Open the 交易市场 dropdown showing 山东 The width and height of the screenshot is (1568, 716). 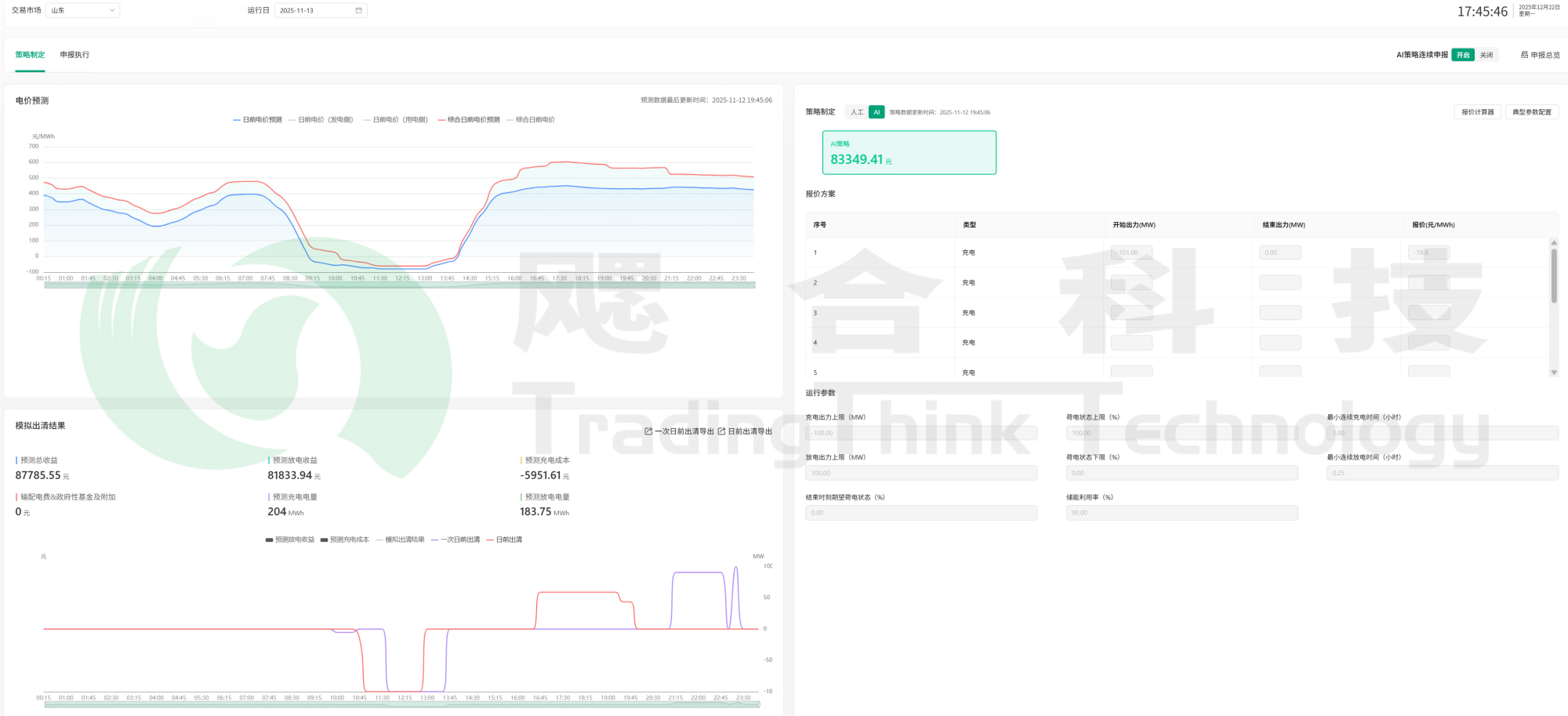click(x=83, y=10)
